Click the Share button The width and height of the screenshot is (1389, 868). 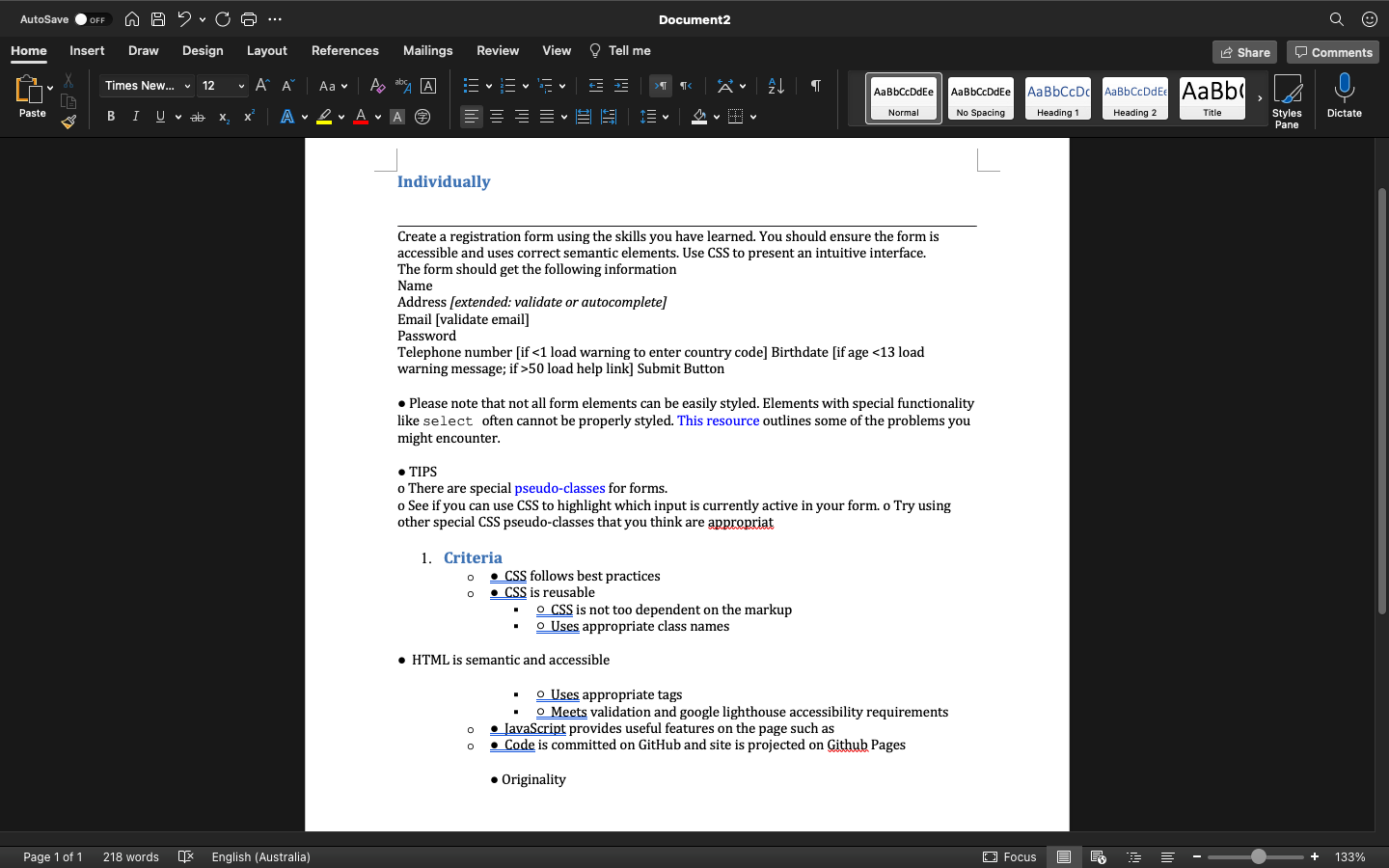[1244, 52]
